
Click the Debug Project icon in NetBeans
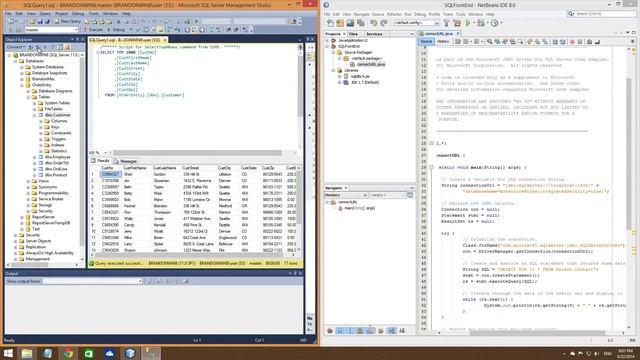click(x=482, y=23)
